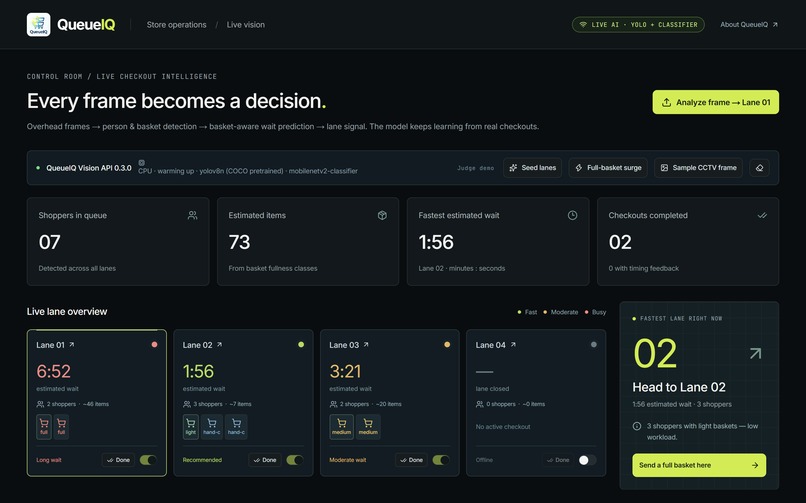Click the Live AI YOLO + Classifier badge

click(638, 25)
